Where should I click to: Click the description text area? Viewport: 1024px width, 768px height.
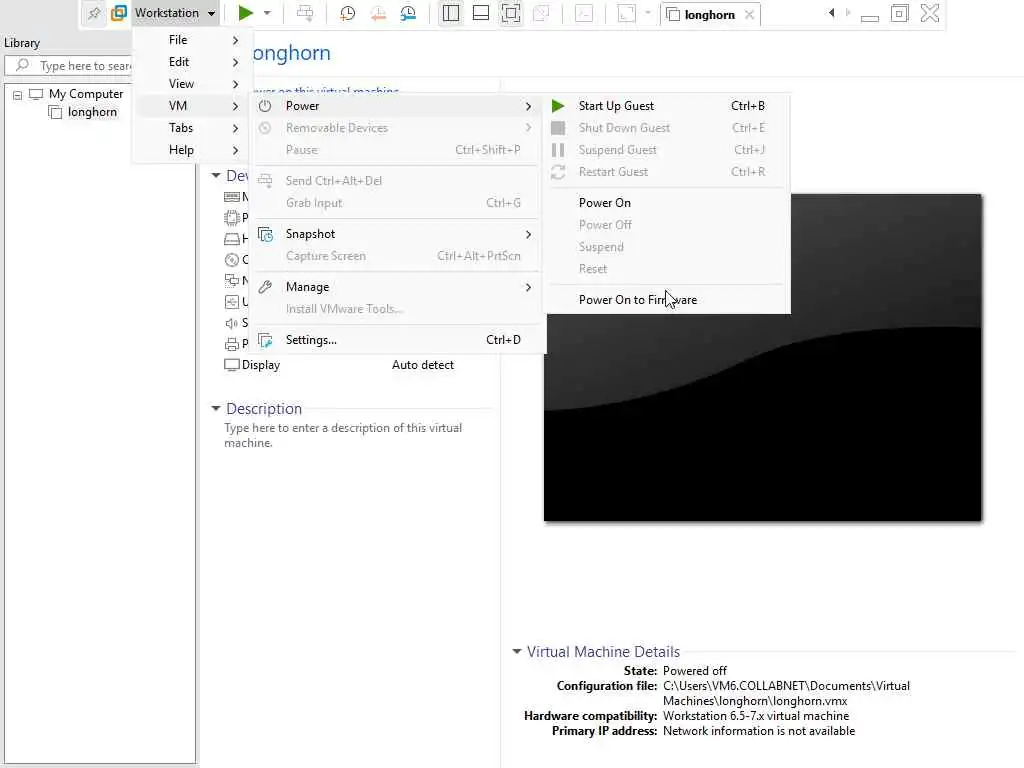343,436
